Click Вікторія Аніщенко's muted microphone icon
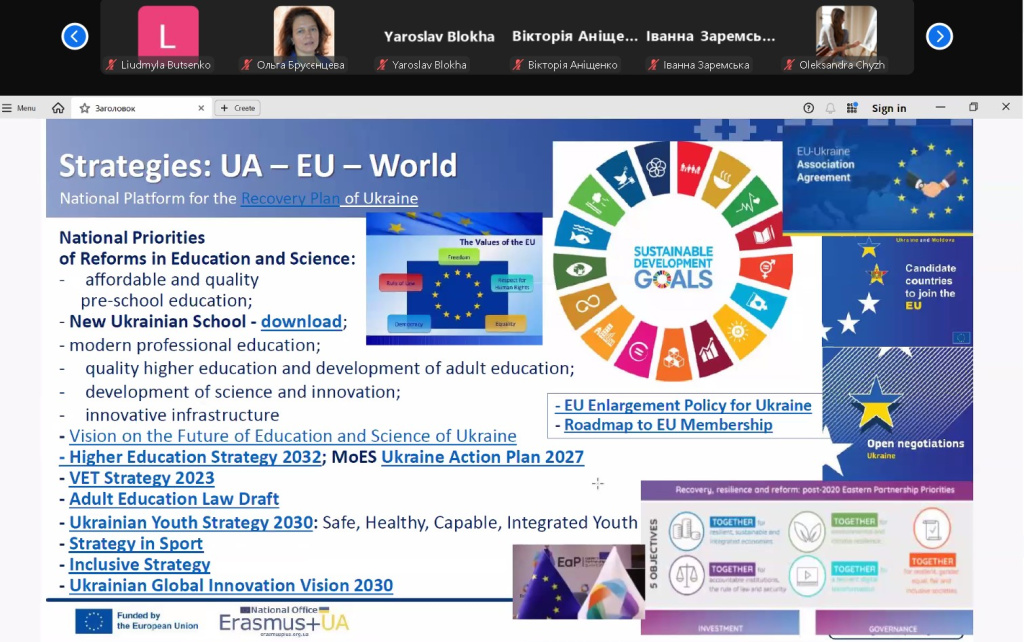The height and width of the screenshot is (642, 1024). 518,65
